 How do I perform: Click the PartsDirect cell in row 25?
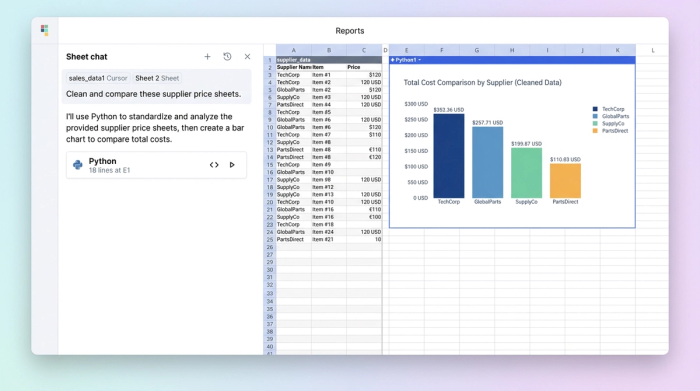(x=293, y=240)
